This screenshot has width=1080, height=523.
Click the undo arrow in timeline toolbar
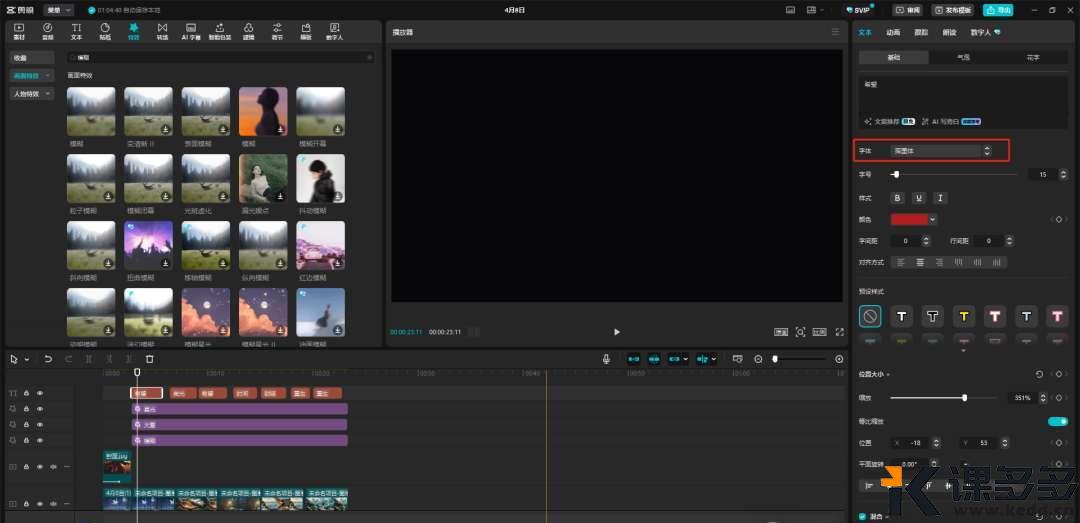48,359
